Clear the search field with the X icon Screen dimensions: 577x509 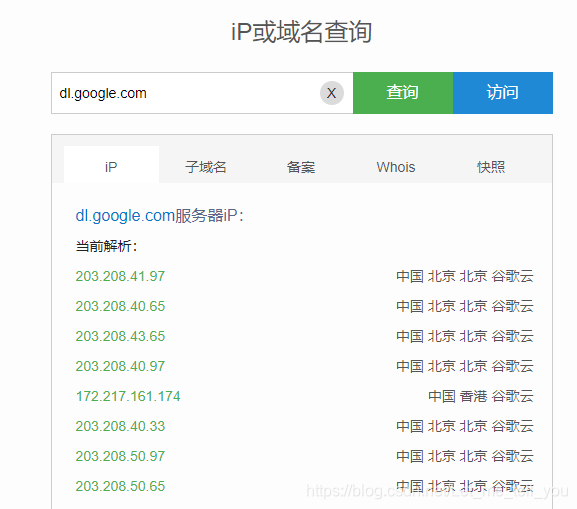[332, 93]
